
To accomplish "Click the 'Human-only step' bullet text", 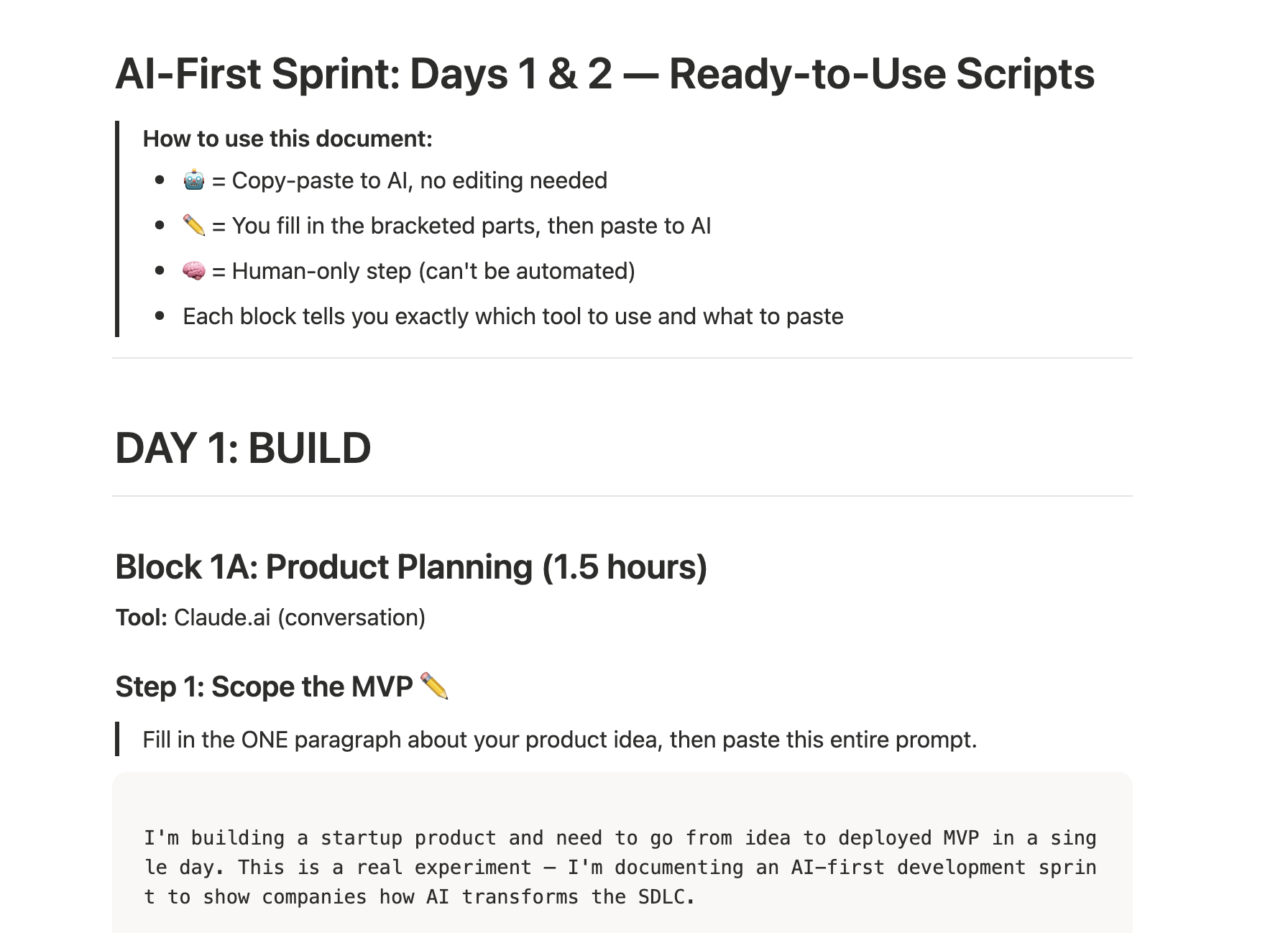I will 433,271.
